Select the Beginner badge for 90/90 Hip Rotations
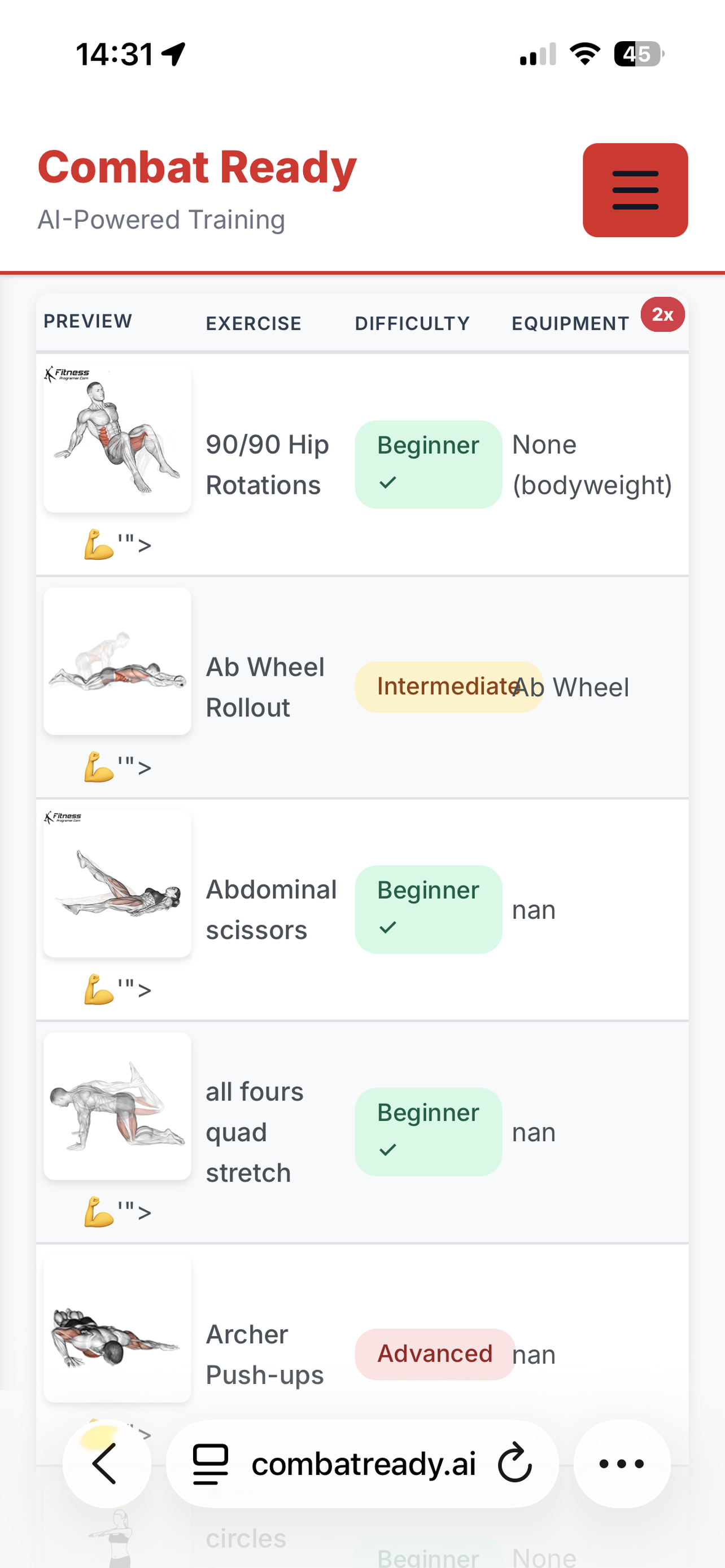Screen dimensions: 725x1568 click(428, 463)
